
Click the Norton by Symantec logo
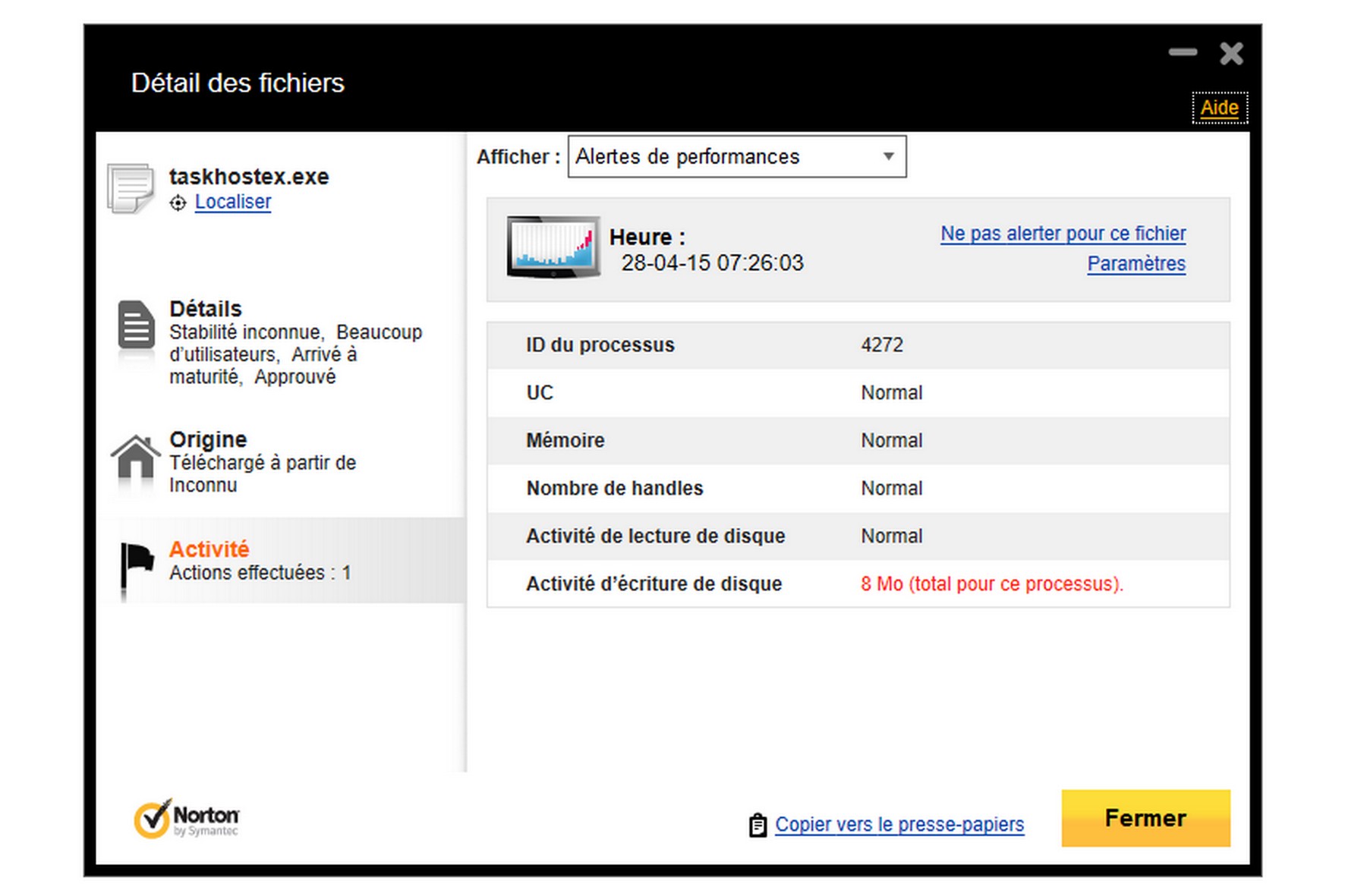pyautogui.click(x=187, y=819)
